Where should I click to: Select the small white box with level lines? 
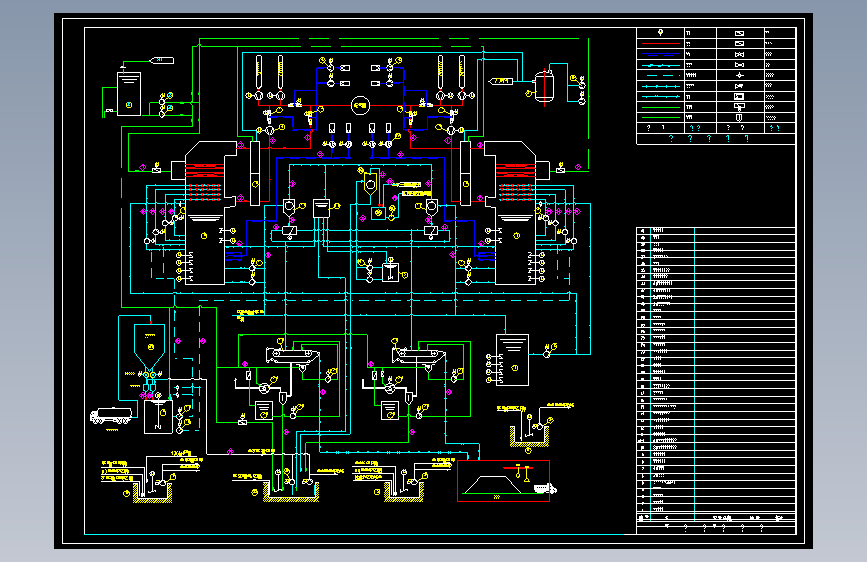pyautogui.click(x=321, y=209)
